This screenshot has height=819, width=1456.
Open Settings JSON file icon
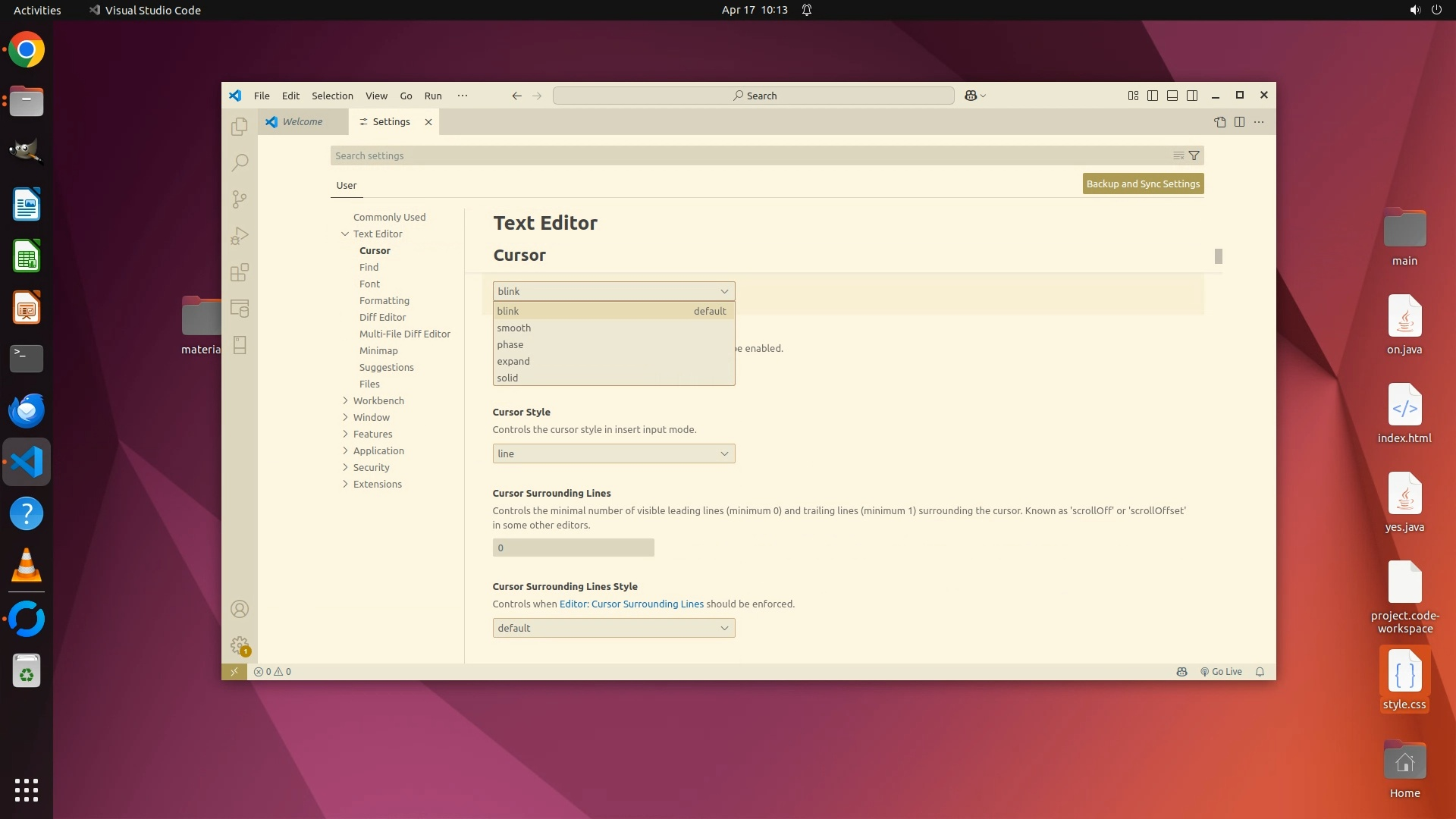coord(1219,122)
